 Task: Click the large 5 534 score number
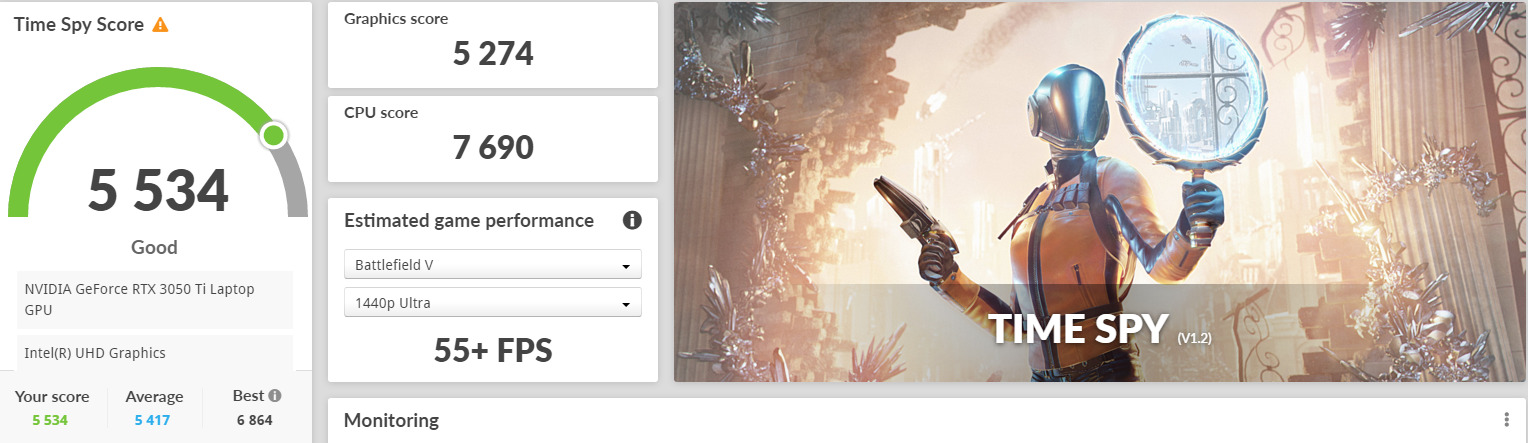pos(158,191)
